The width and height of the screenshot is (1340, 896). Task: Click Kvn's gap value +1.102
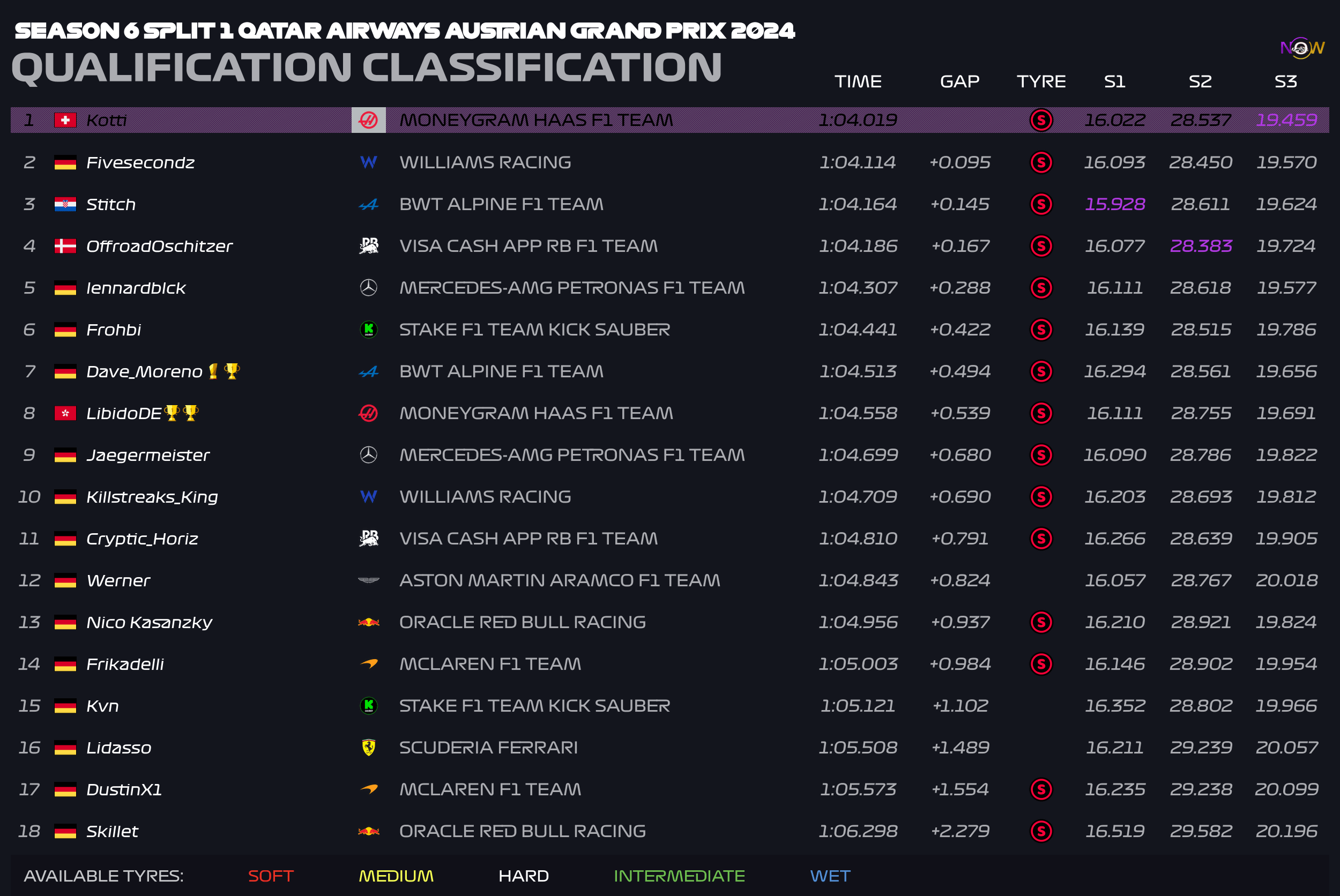[x=960, y=706]
